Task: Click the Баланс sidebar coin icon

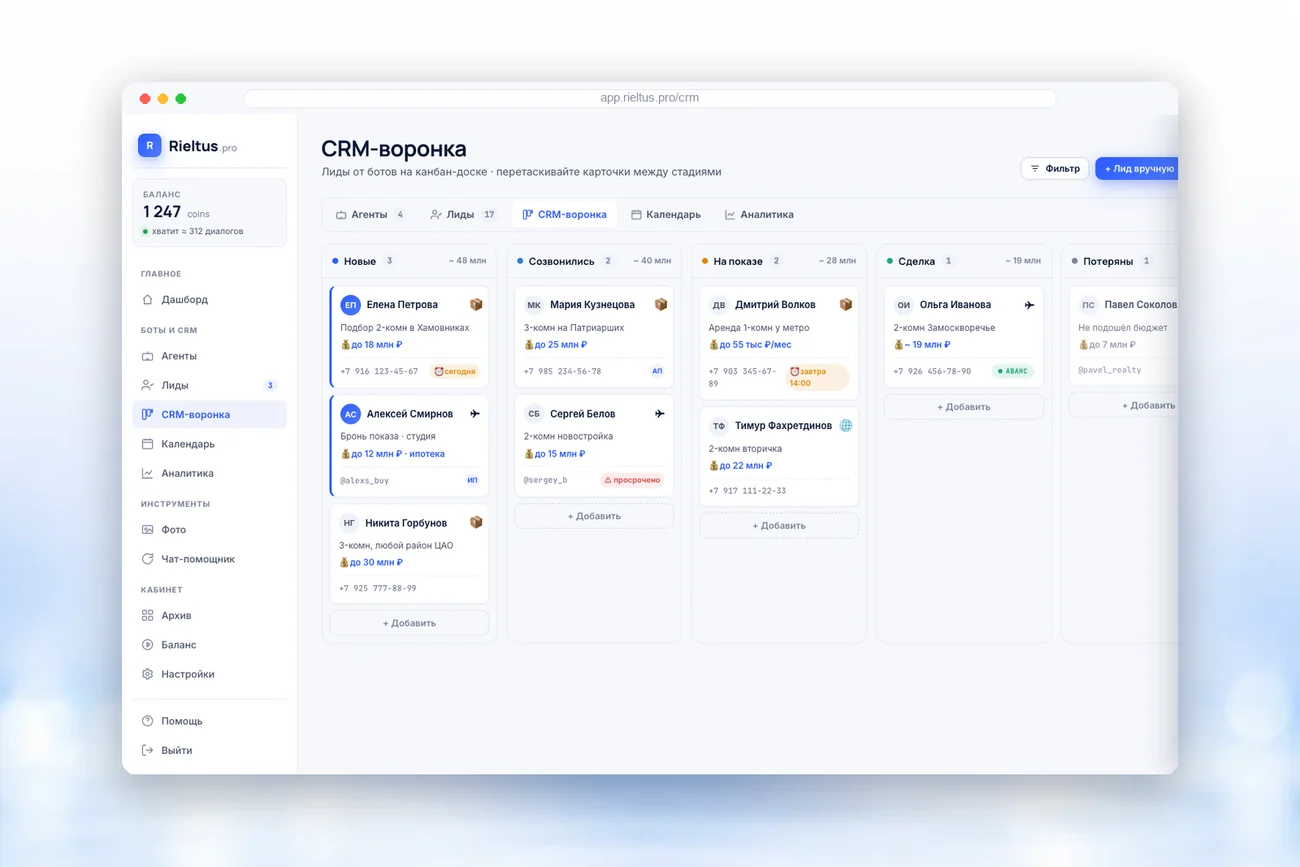Action: [x=147, y=645]
